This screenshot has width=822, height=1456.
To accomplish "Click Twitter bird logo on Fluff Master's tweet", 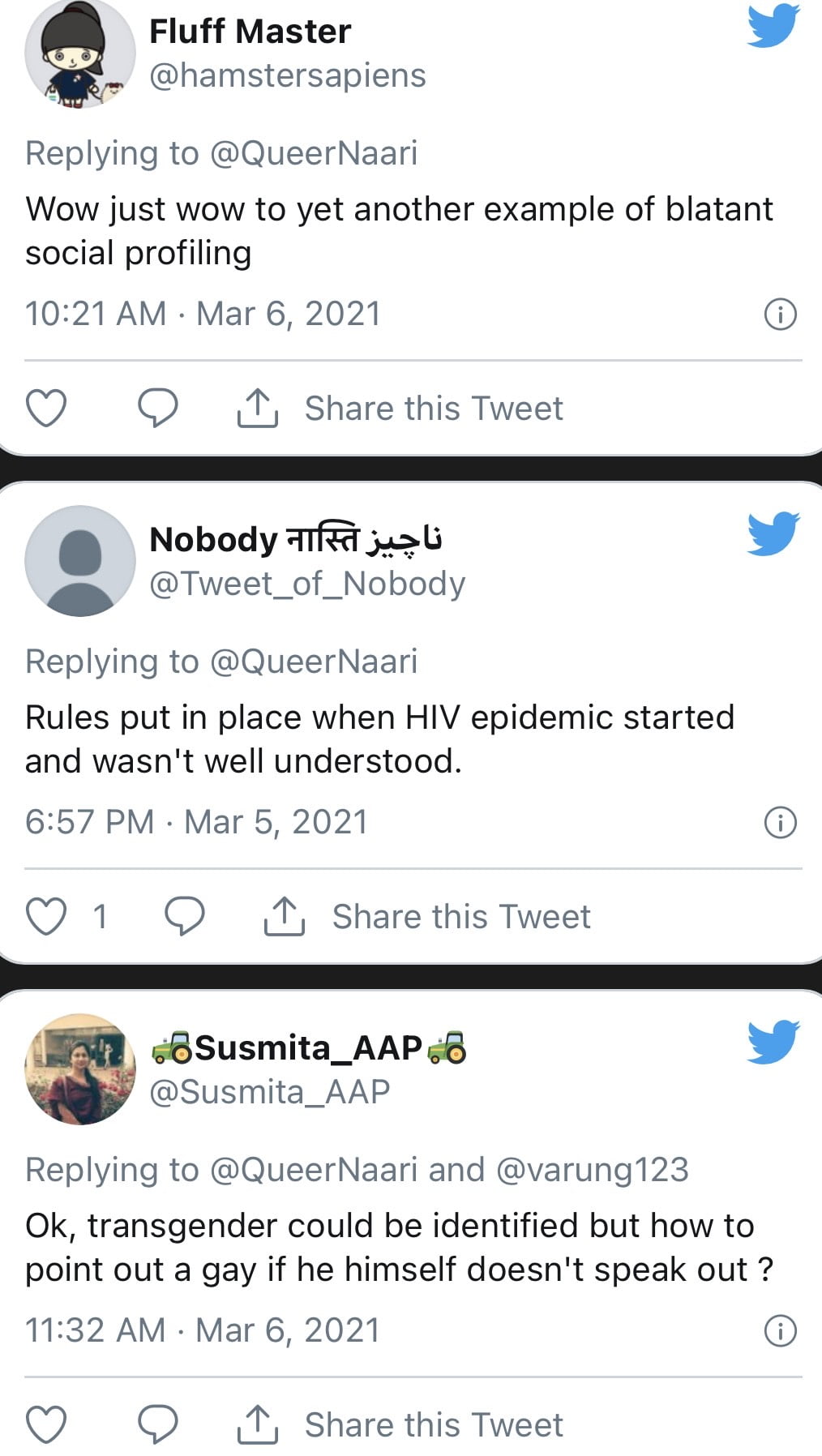I will 773,26.
